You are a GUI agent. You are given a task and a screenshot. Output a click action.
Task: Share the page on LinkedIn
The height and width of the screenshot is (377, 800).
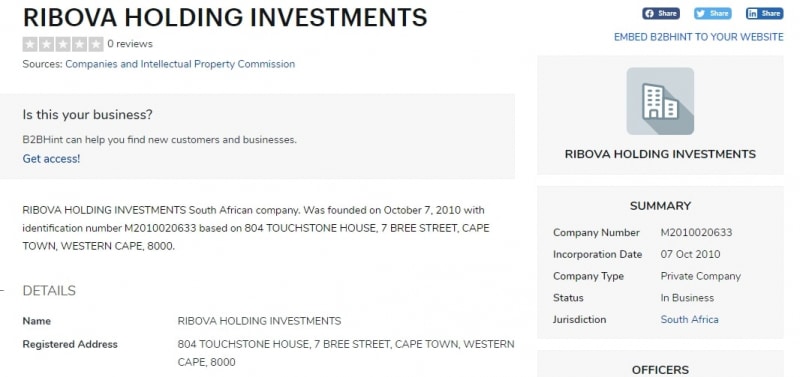764,13
